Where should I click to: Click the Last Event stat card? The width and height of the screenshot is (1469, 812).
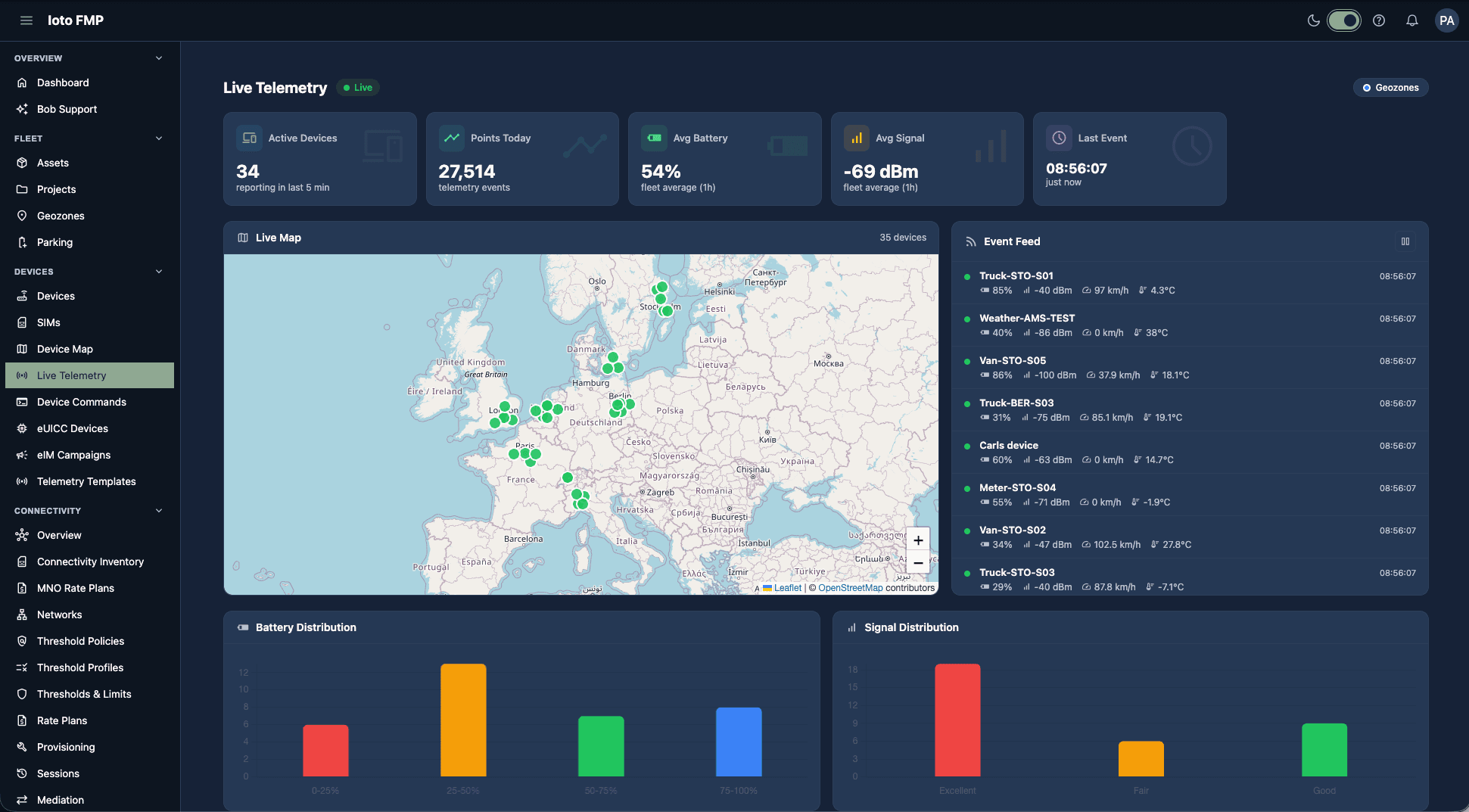click(1129, 159)
